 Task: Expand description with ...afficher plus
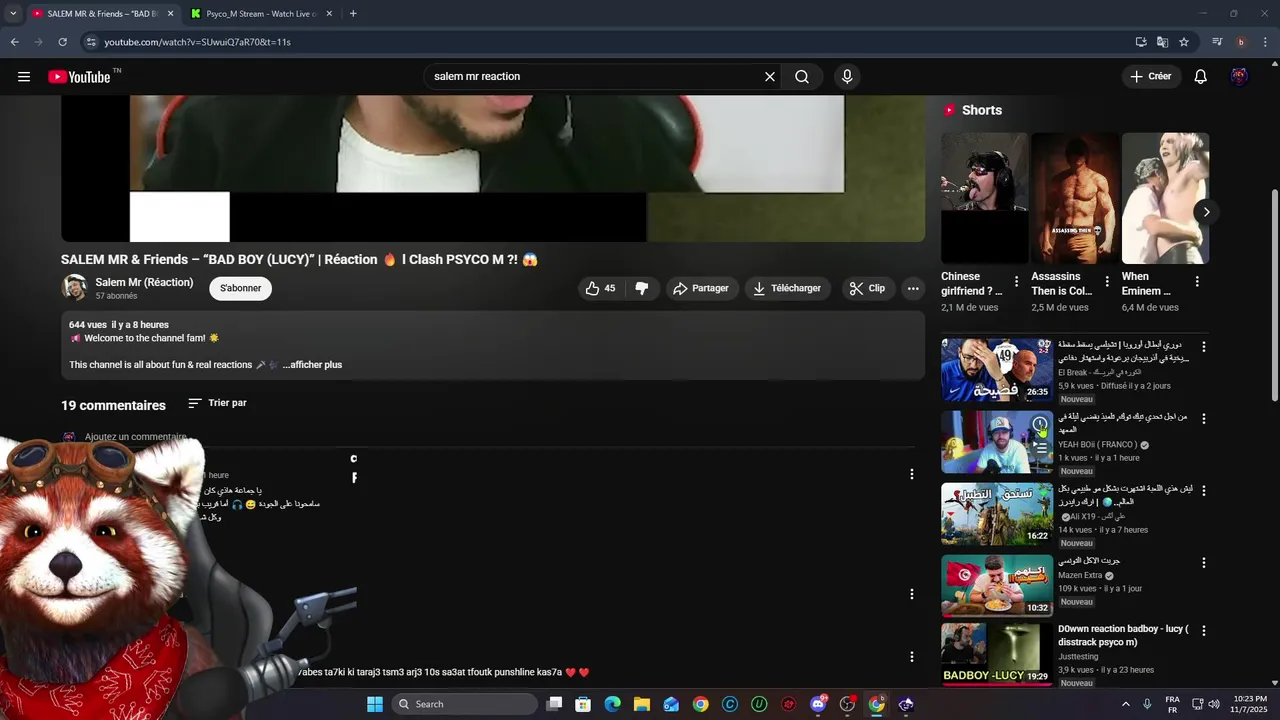pyautogui.click(x=312, y=365)
